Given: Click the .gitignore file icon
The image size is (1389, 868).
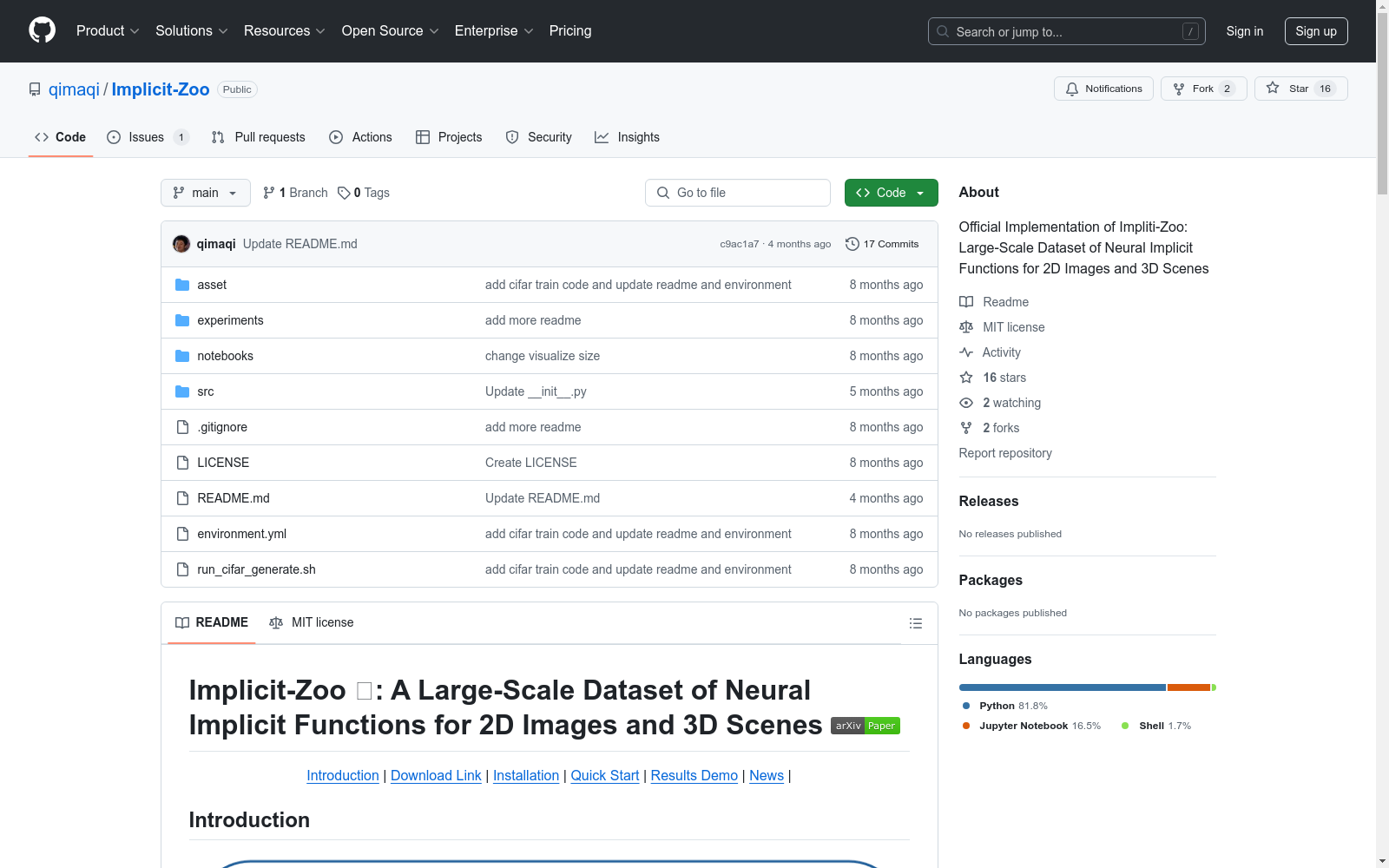Looking at the screenshot, I should point(182,427).
